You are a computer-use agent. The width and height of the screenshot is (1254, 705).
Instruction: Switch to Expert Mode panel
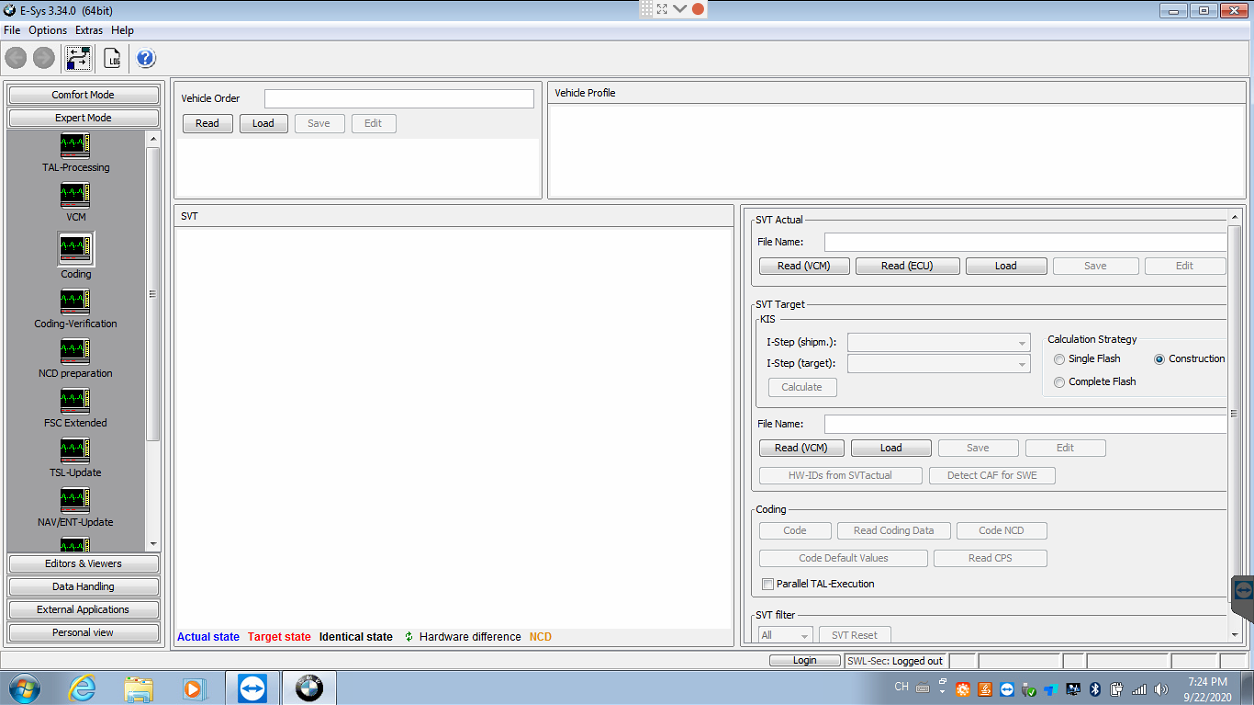(83, 118)
